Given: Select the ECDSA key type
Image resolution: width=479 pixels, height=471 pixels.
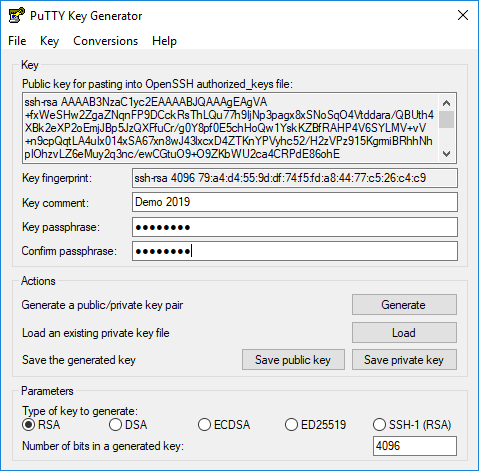Looking at the screenshot, I should 224,425.
